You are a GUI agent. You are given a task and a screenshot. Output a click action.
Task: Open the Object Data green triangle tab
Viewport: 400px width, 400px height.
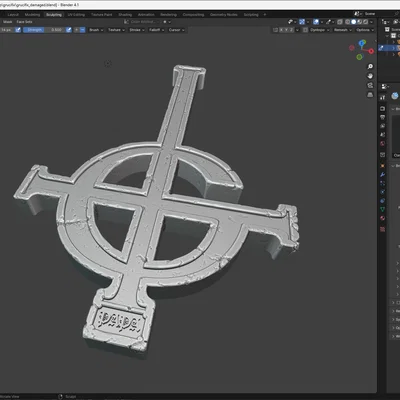[x=382, y=209]
